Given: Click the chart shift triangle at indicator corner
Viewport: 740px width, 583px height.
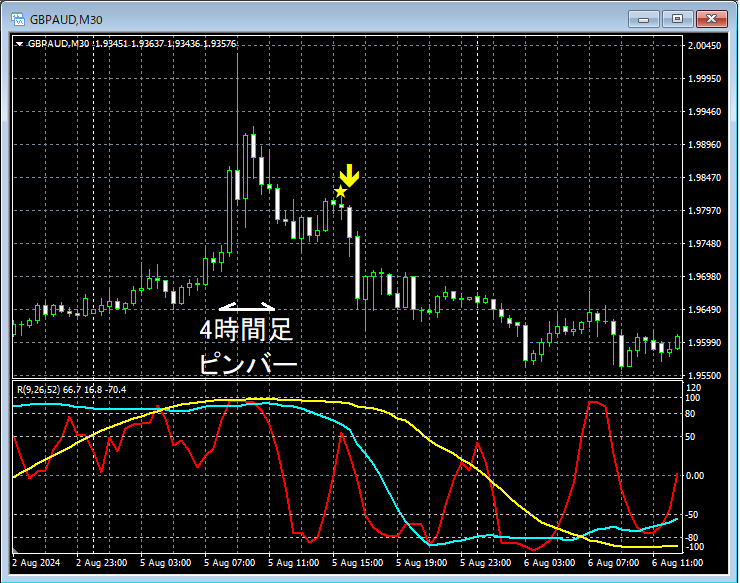Looking at the screenshot, I should tap(15, 550).
